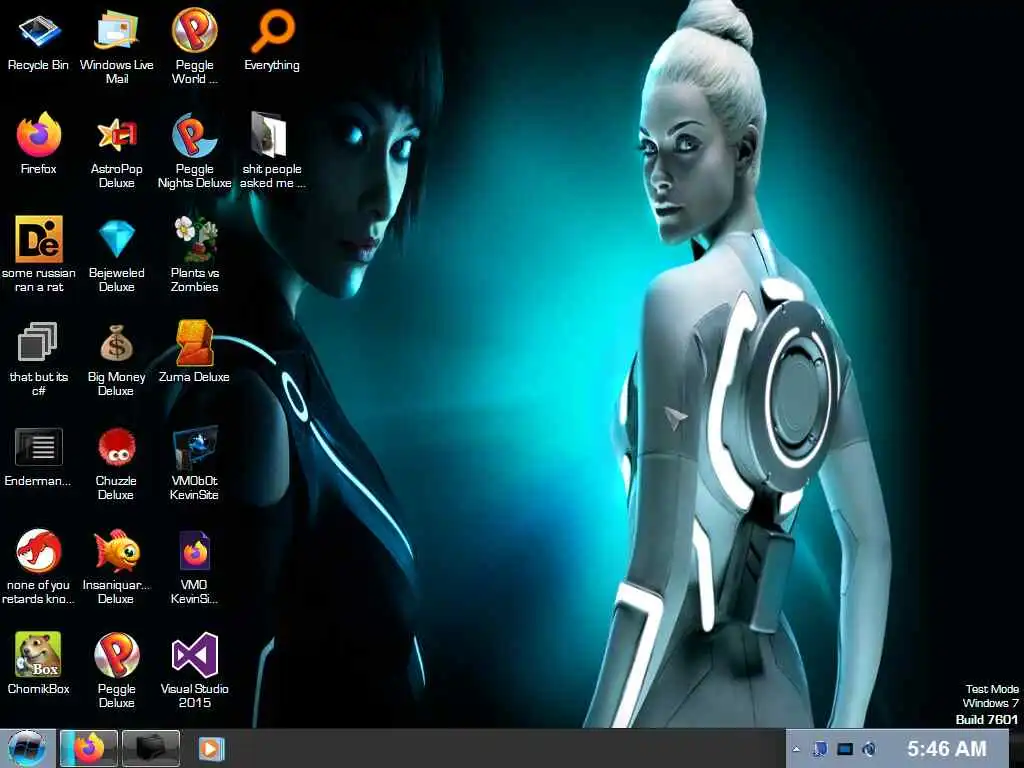1024x768 pixels.
Task: Select the VM0b0t KevinSite icon
Action: click(195, 464)
